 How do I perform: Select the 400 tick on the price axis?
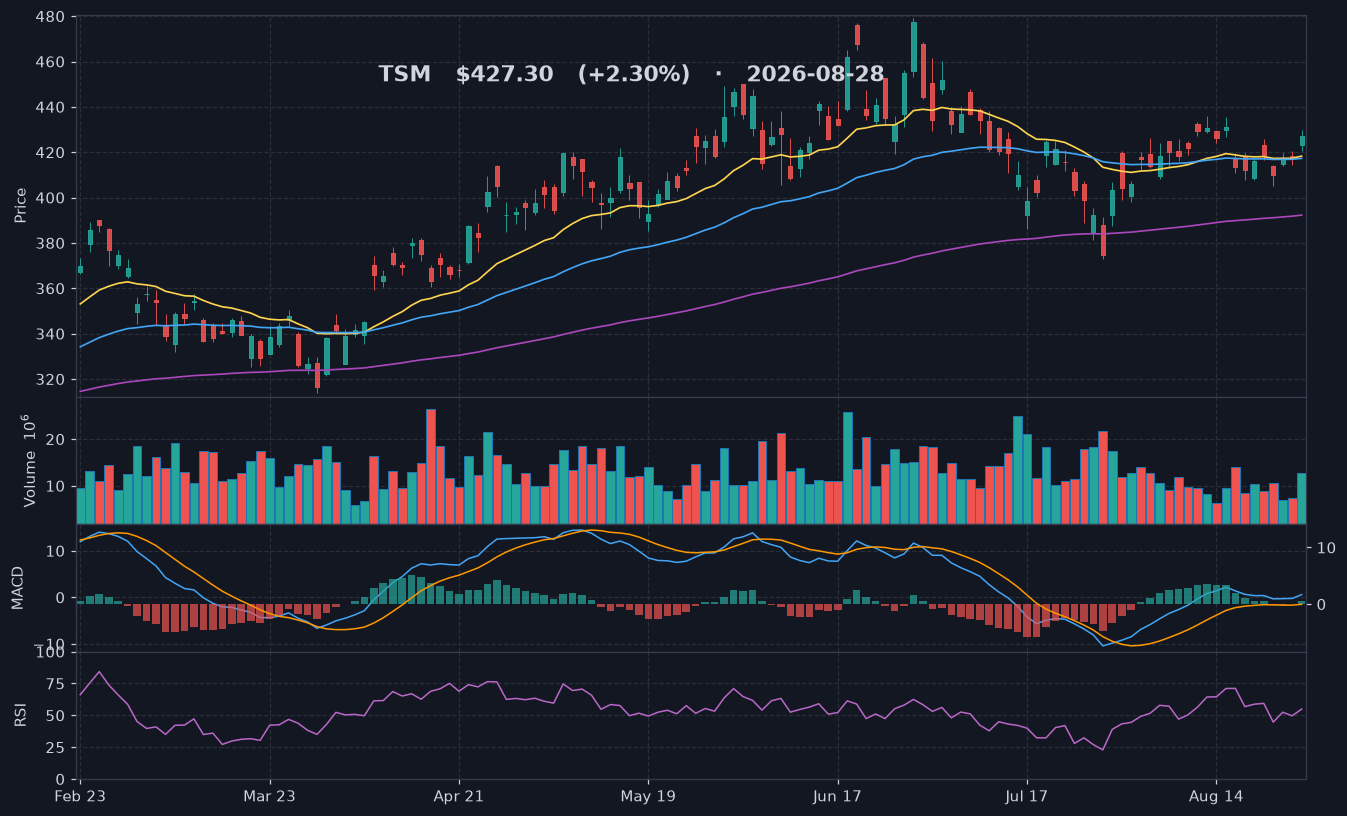(50, 198)
